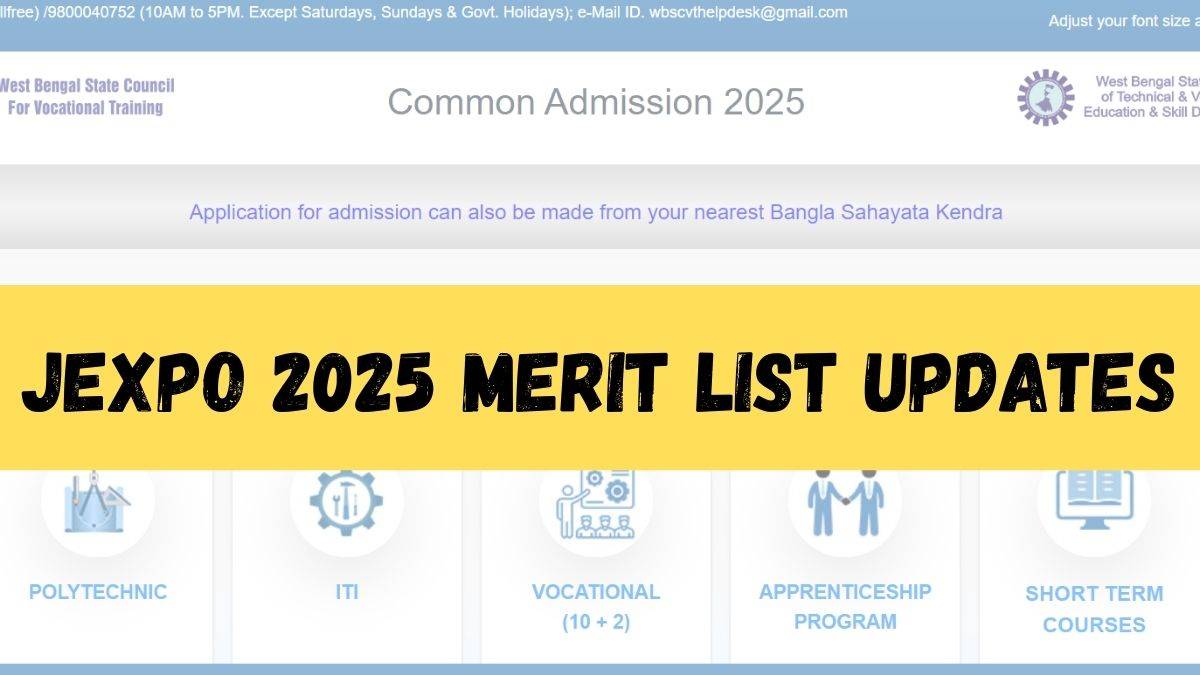The width and height of the screenshot is (1200, 675).
Task: Click the Bangla Sahayata Kendra admission notice
Action: coord(595,212)
